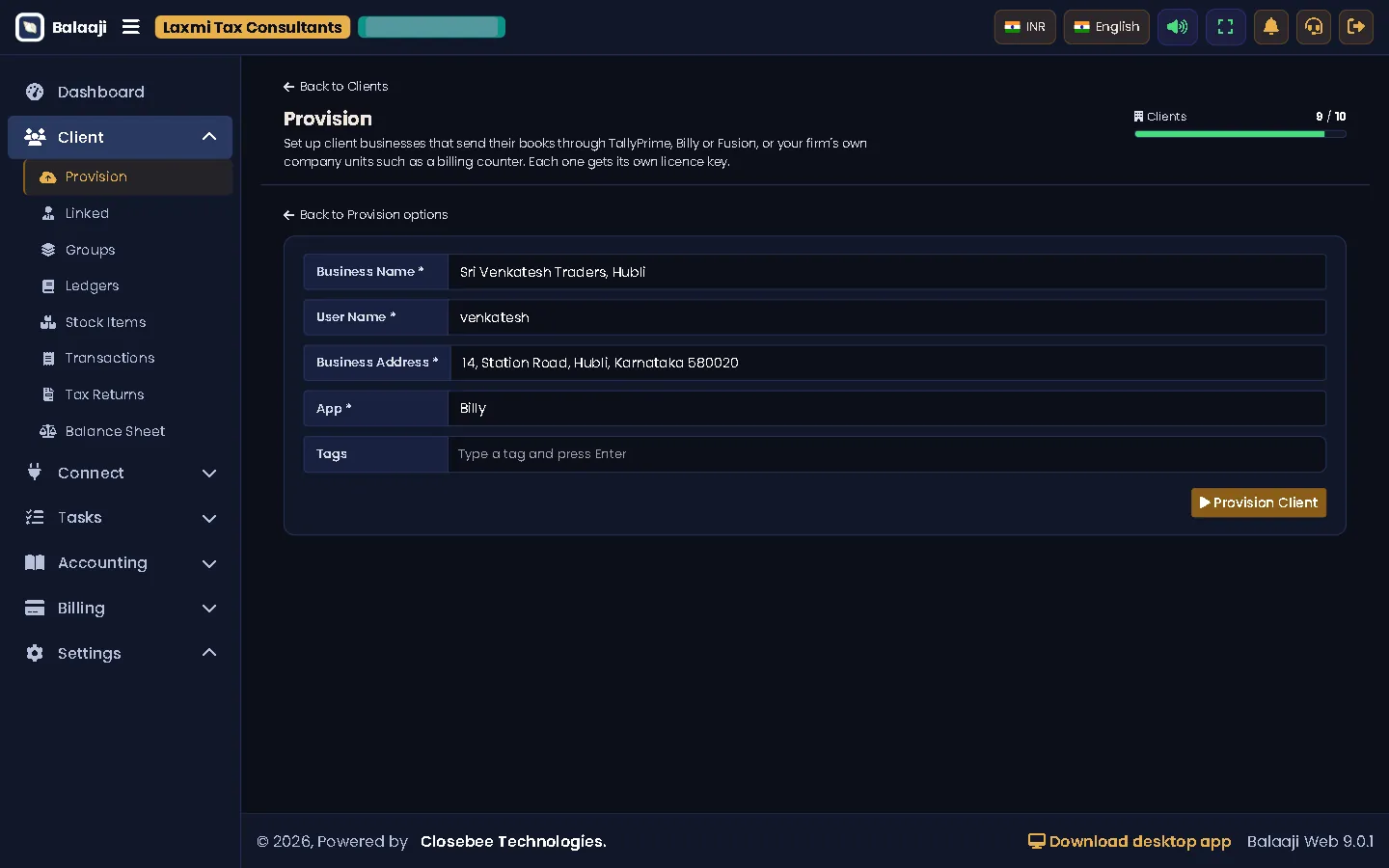Click the Dashboard gauge icon

coord(35,92)
